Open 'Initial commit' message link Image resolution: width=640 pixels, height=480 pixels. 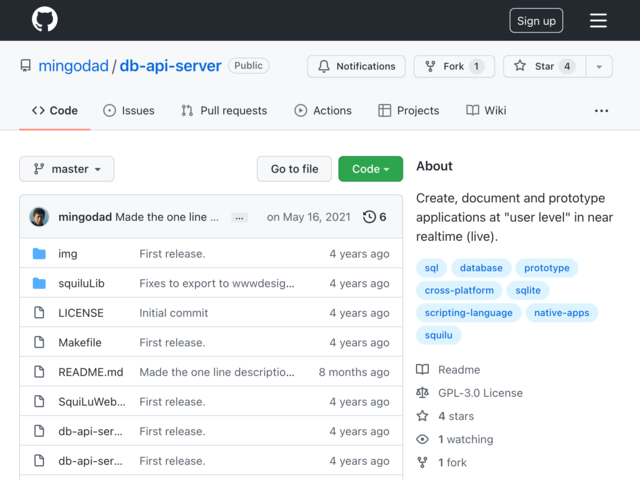[x=173, y=313]
